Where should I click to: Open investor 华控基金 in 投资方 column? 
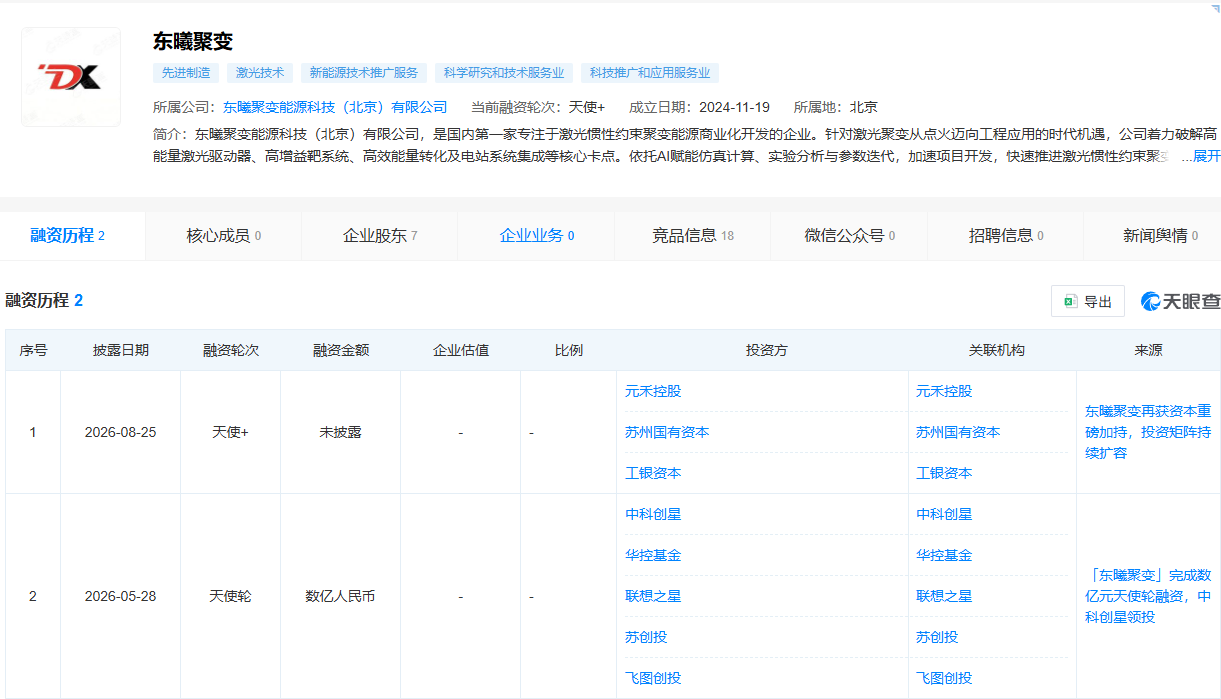[x=653, y=555]
